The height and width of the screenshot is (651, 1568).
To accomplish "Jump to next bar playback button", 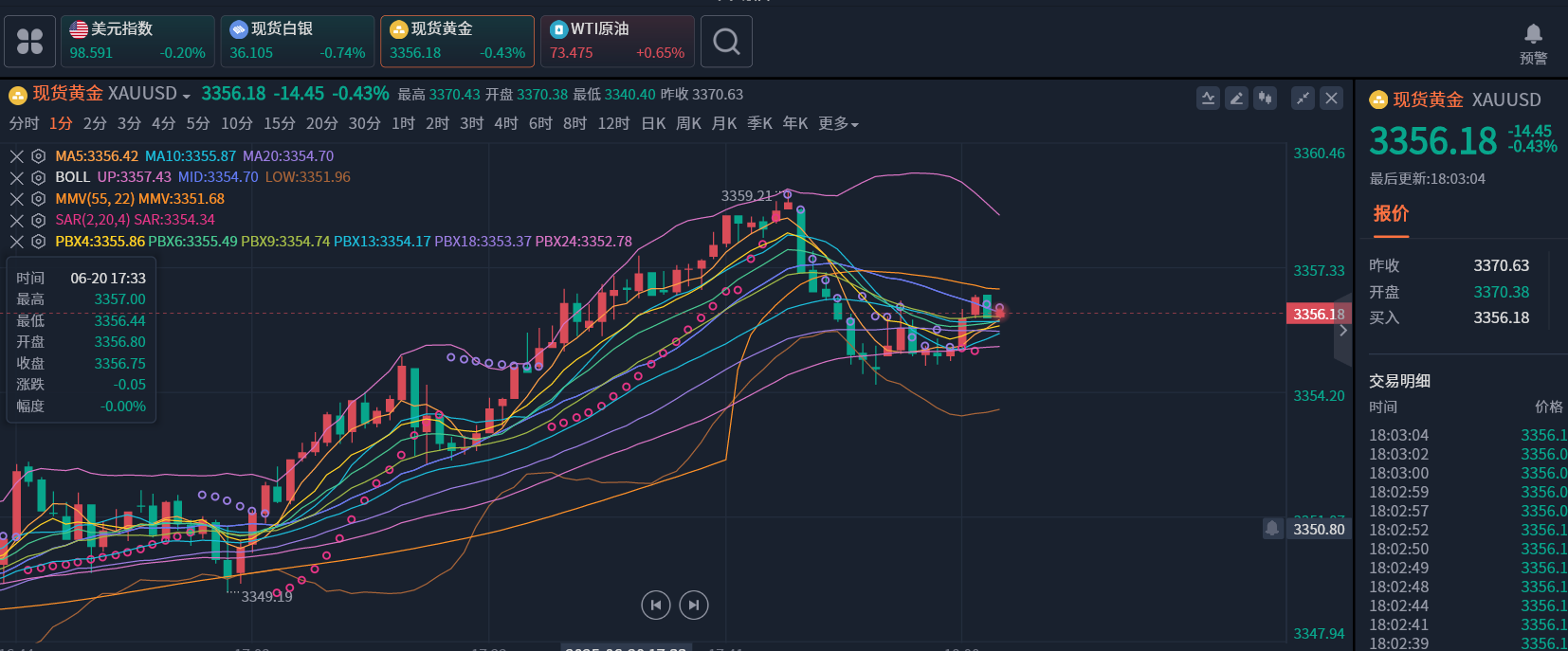I will [694, 605].
